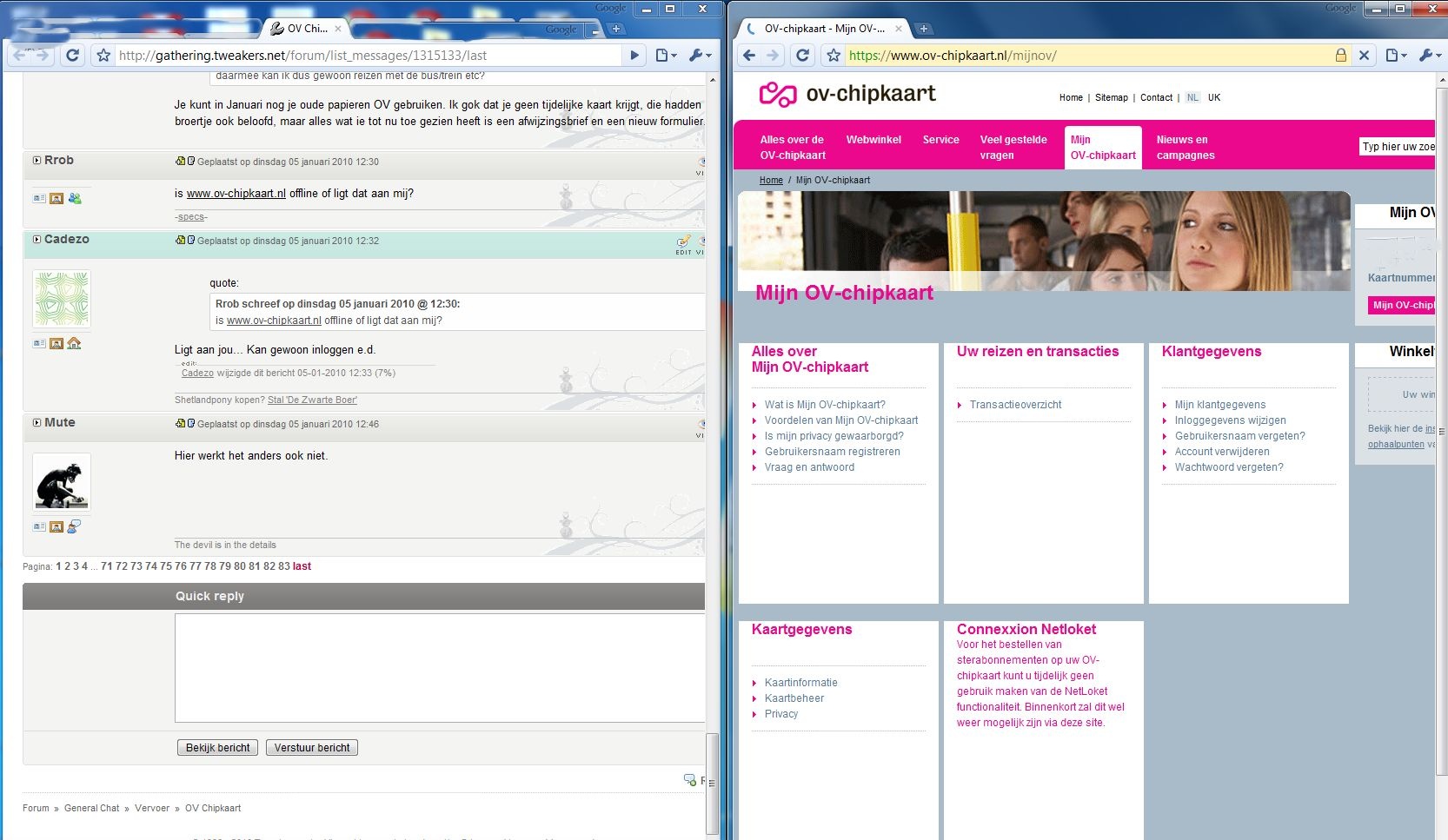
Task: Open Mute's photo gallery icon
Action: point(56,526)
